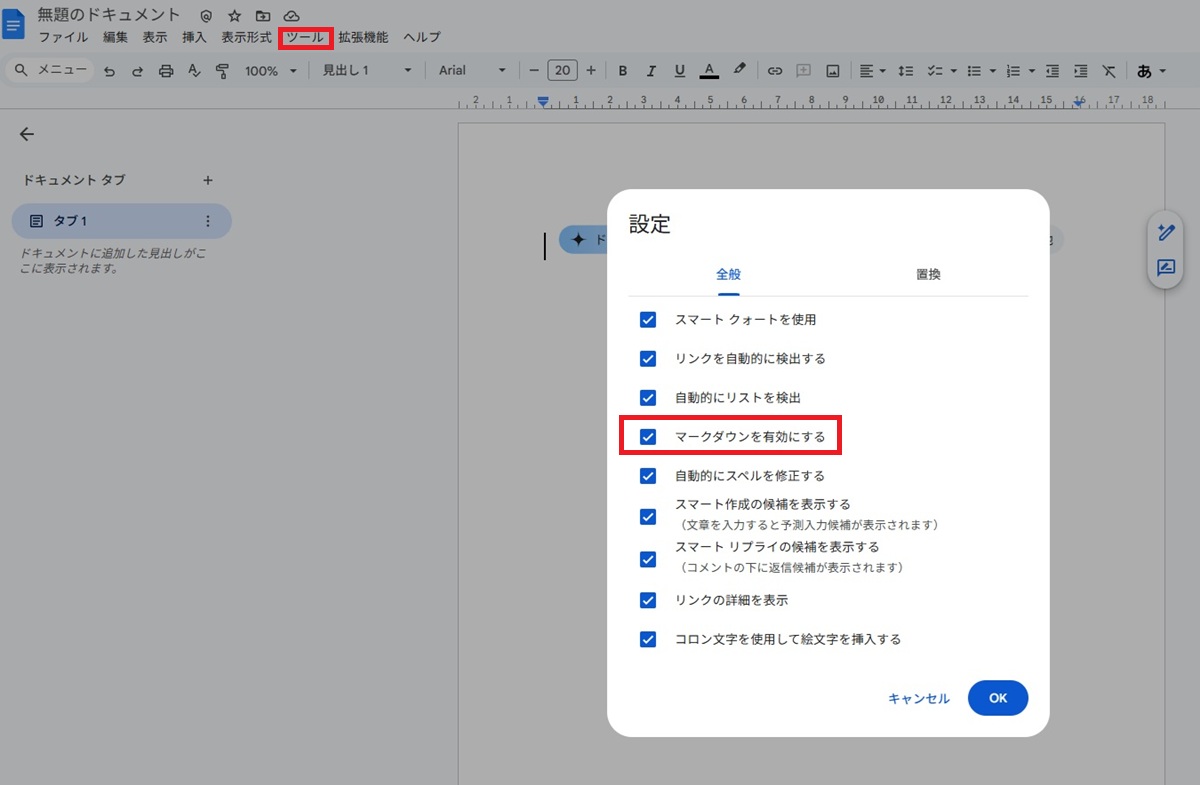1200x785 pixels.
Task: Click the clear formatting icon
Action: (x=1108, y=71)
